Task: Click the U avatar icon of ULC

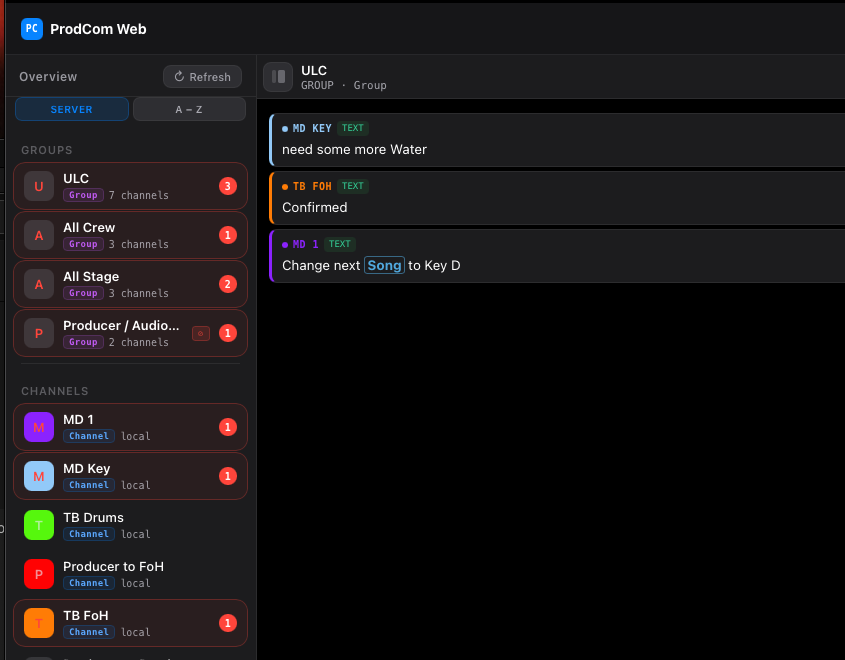Action: 39,186
